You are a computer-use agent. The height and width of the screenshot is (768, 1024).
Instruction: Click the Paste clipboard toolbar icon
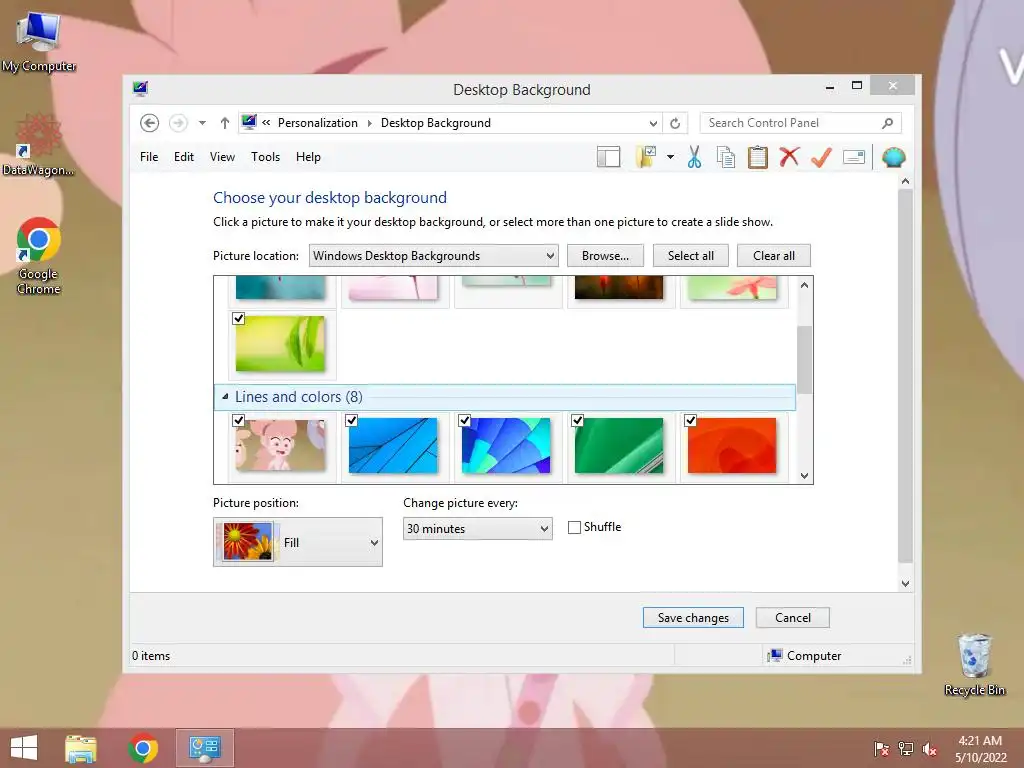[758, 157]
